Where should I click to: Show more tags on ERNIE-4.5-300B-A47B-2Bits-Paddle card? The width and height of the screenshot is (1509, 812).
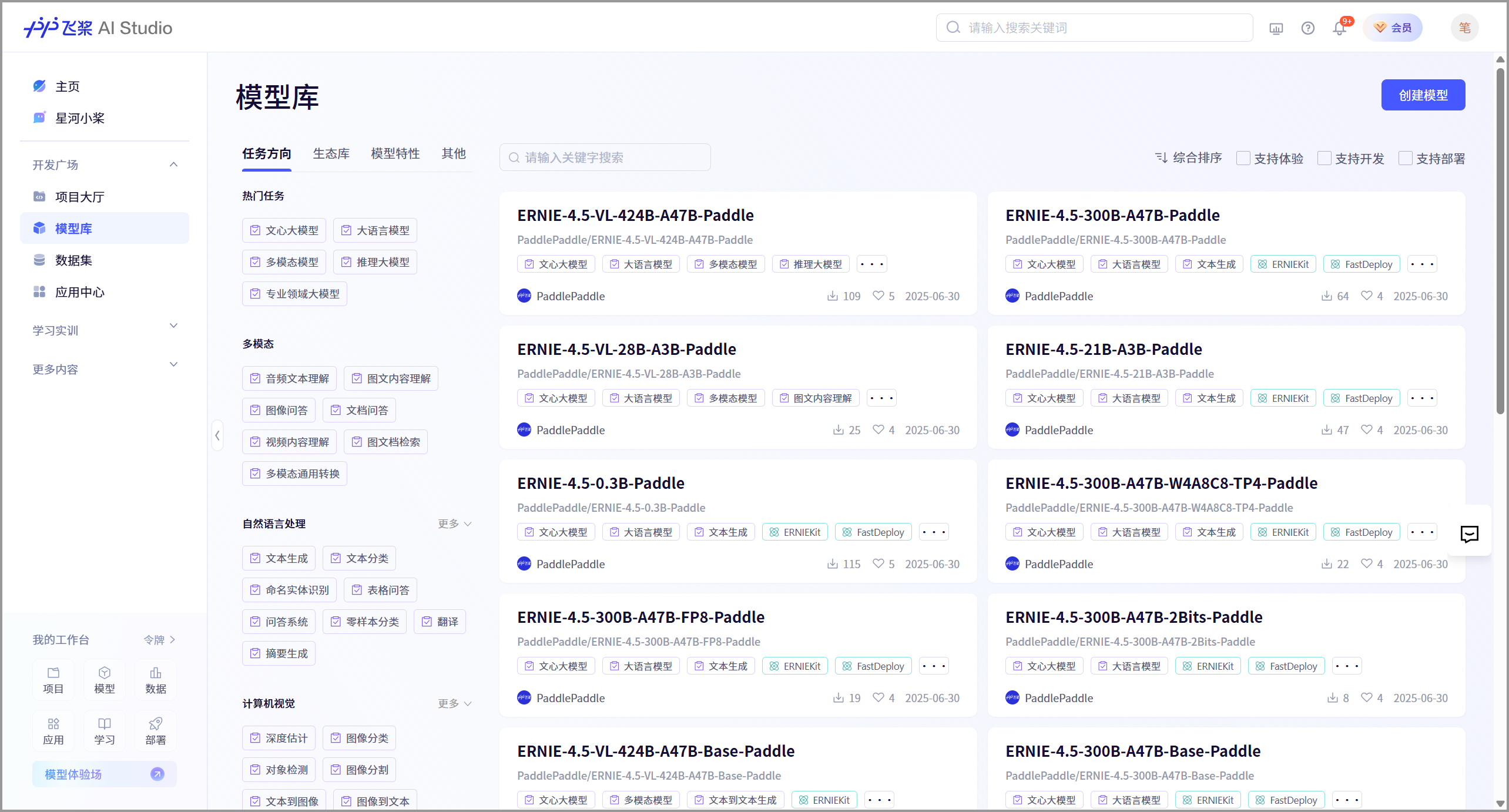(x=1347, y=666)
